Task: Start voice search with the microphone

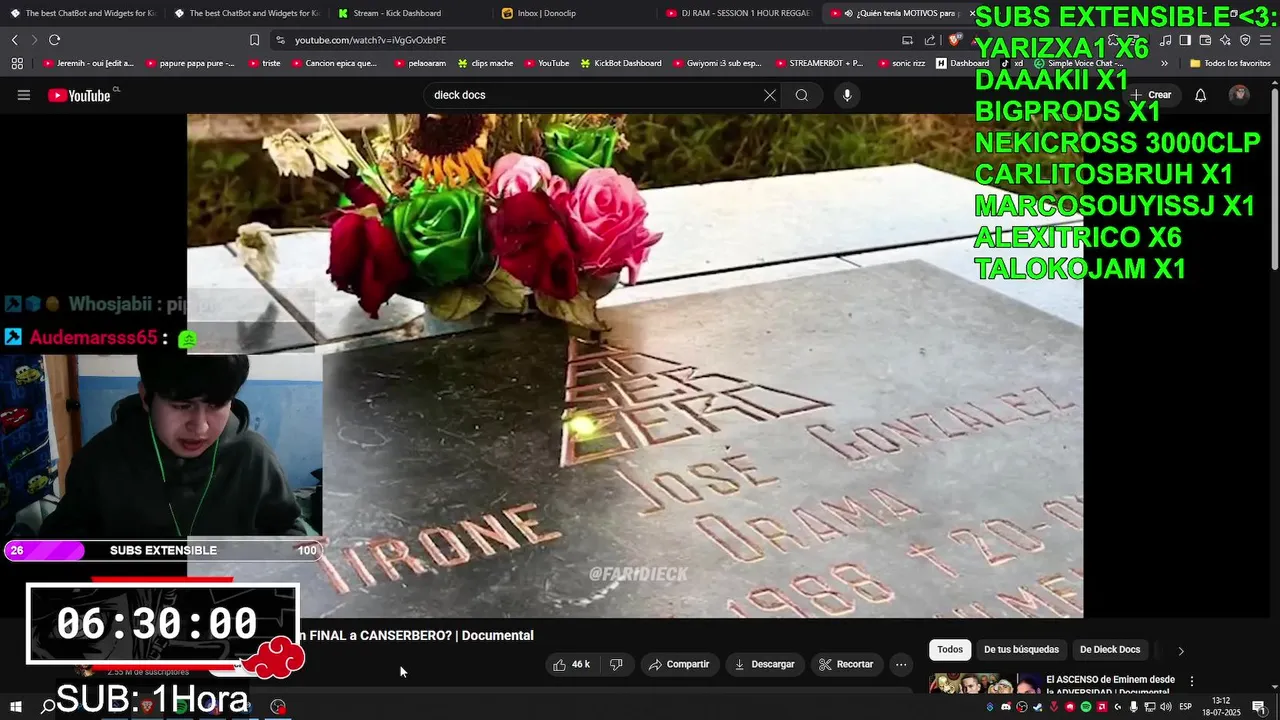Action: pyautogui.click(x=847, y=95)
